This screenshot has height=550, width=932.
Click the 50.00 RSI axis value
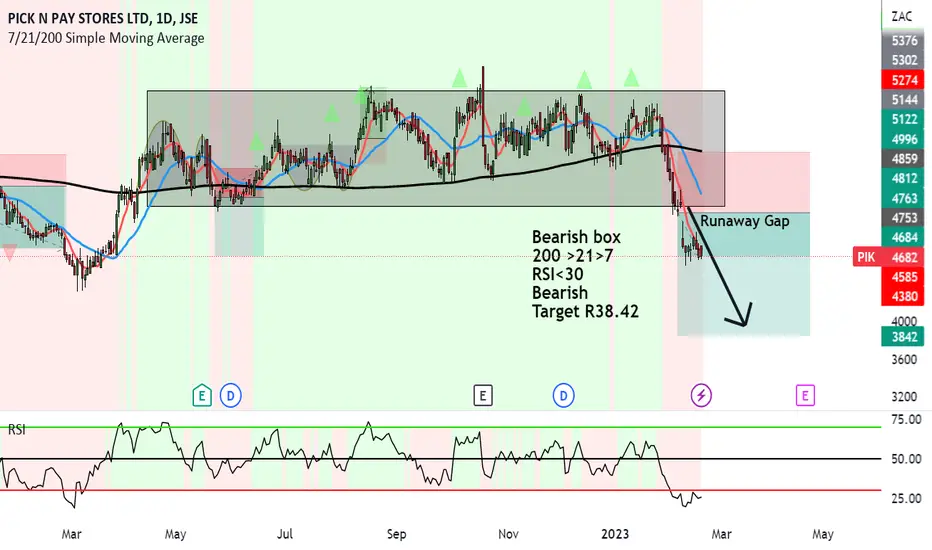(x=906, y=459)
